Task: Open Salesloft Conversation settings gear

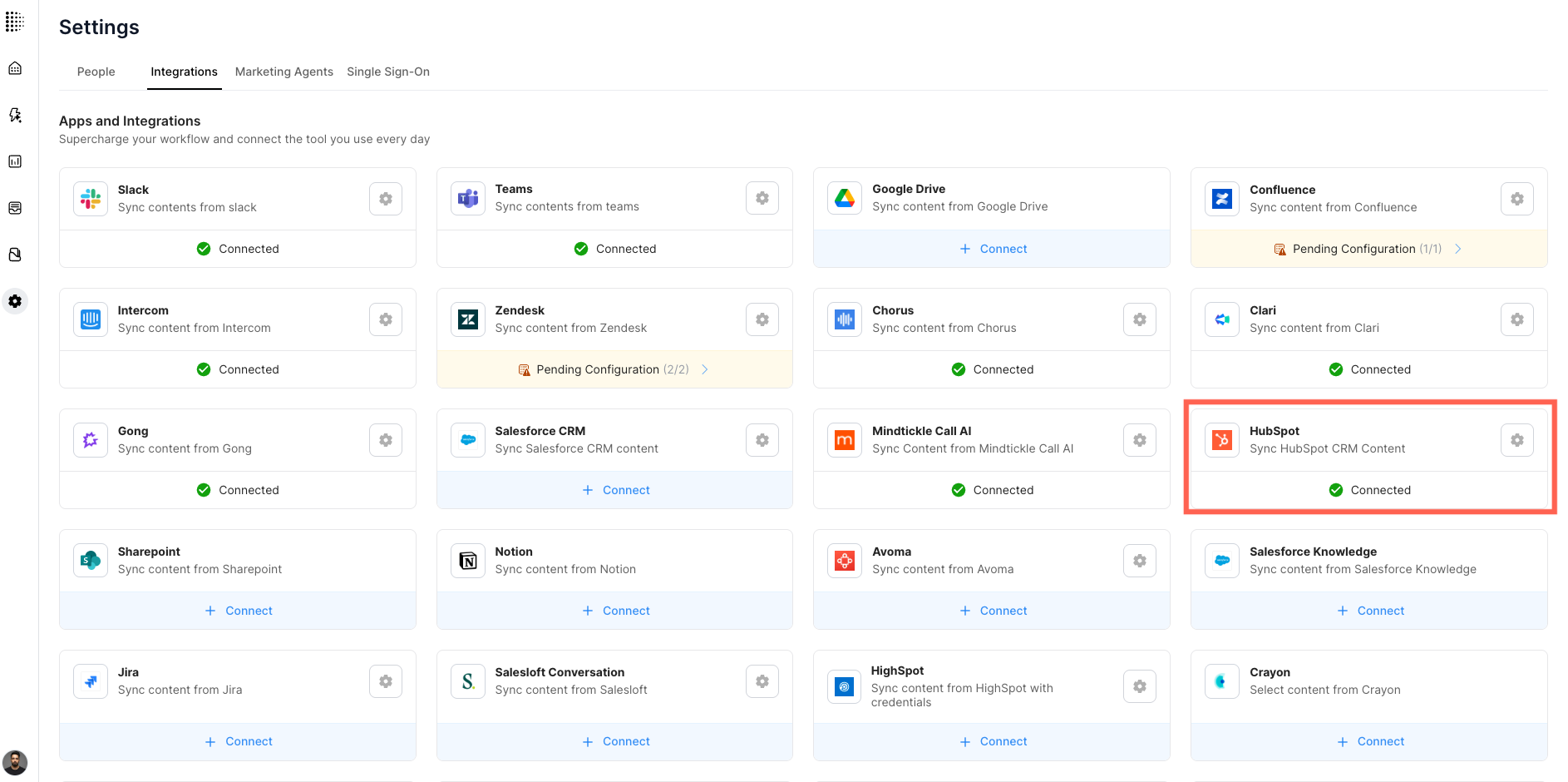Action: point(762,681)
